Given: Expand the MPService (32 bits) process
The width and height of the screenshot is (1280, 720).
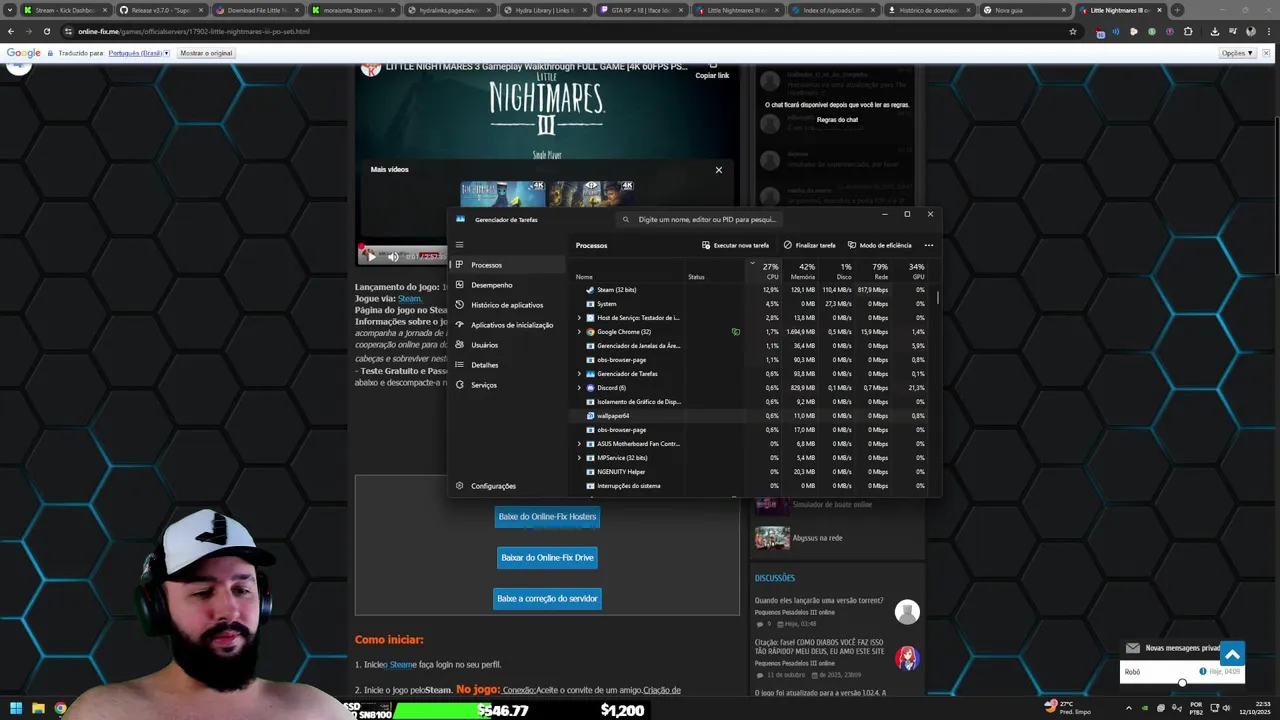Looking at the screenshot, I should pos(579,458).
